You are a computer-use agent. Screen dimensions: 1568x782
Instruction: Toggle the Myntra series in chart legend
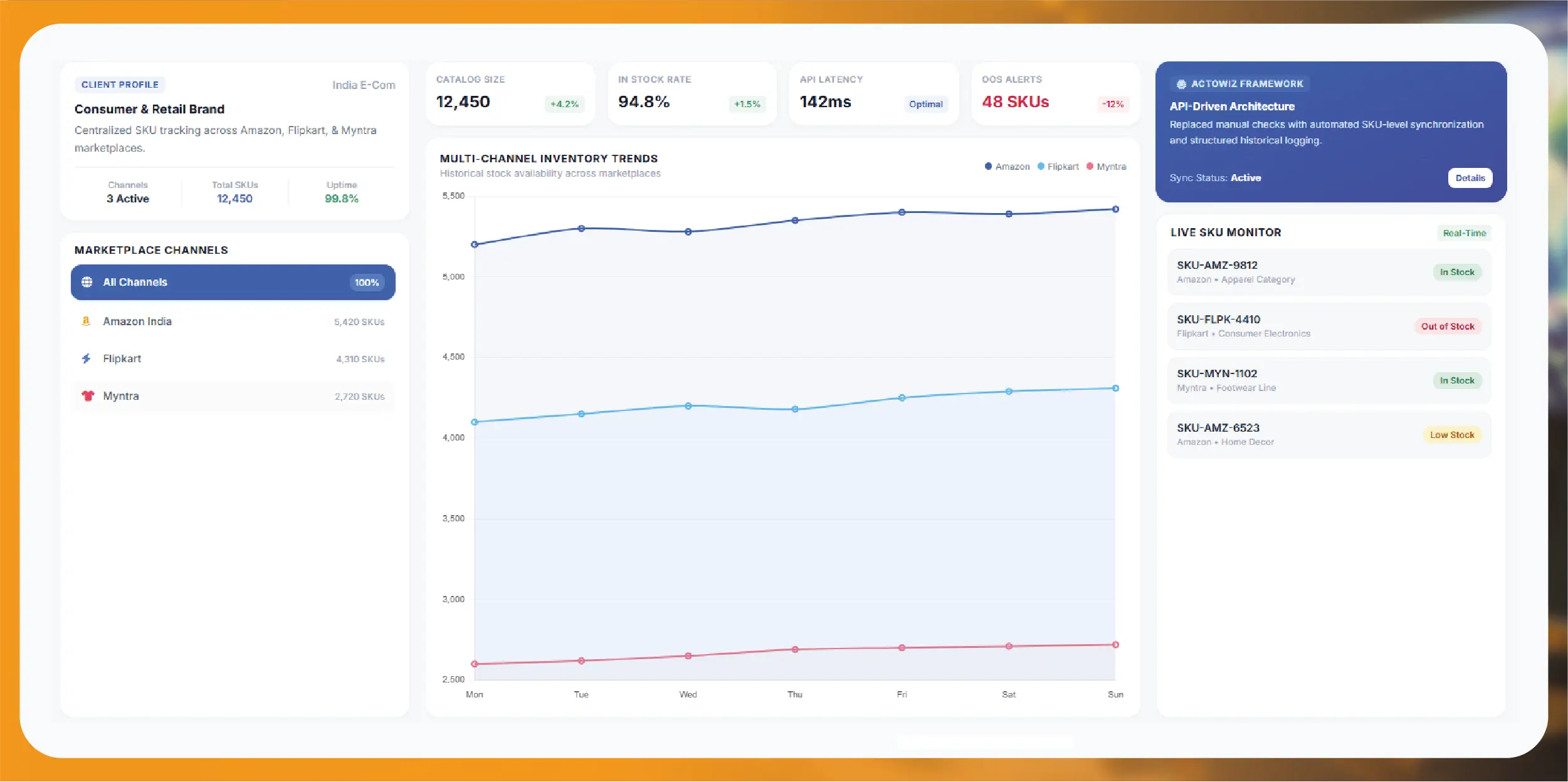click(1107, 166)
